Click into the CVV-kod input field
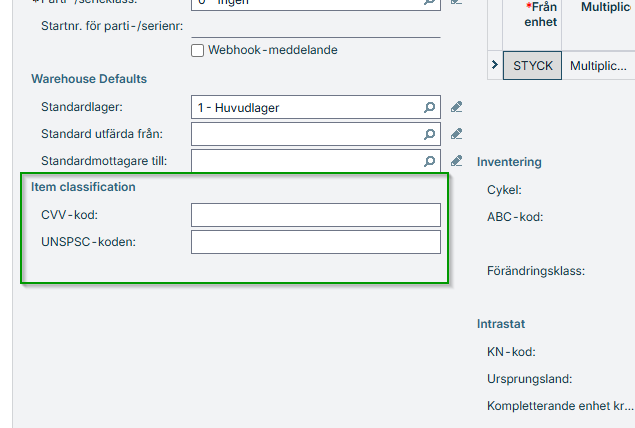 (x=315, y=215)
